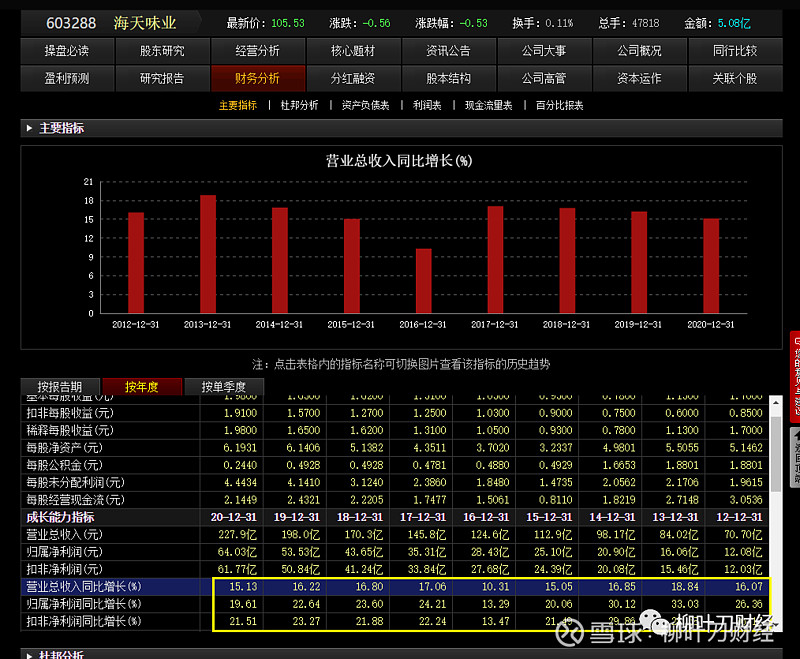Click the 2013-12-31 chart bar
Image resolution: width=800 pixels, height=659 pixels.
208,254
